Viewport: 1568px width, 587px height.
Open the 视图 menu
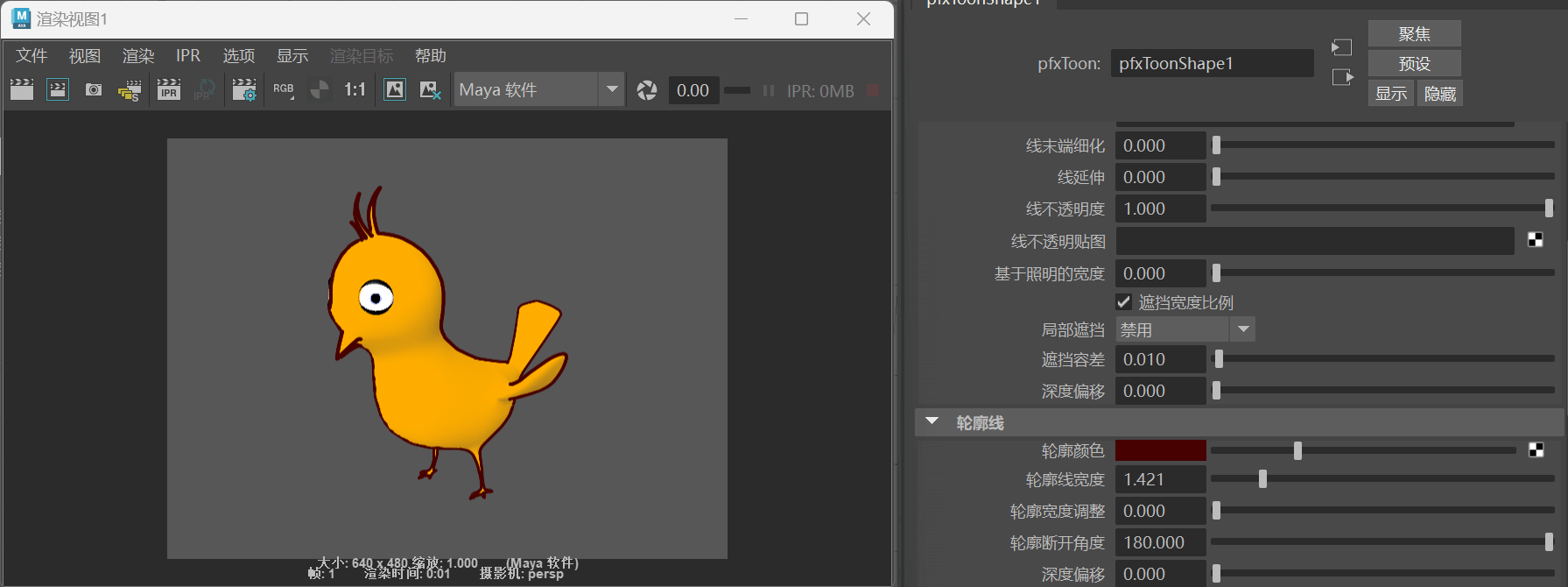pos(85,56)
